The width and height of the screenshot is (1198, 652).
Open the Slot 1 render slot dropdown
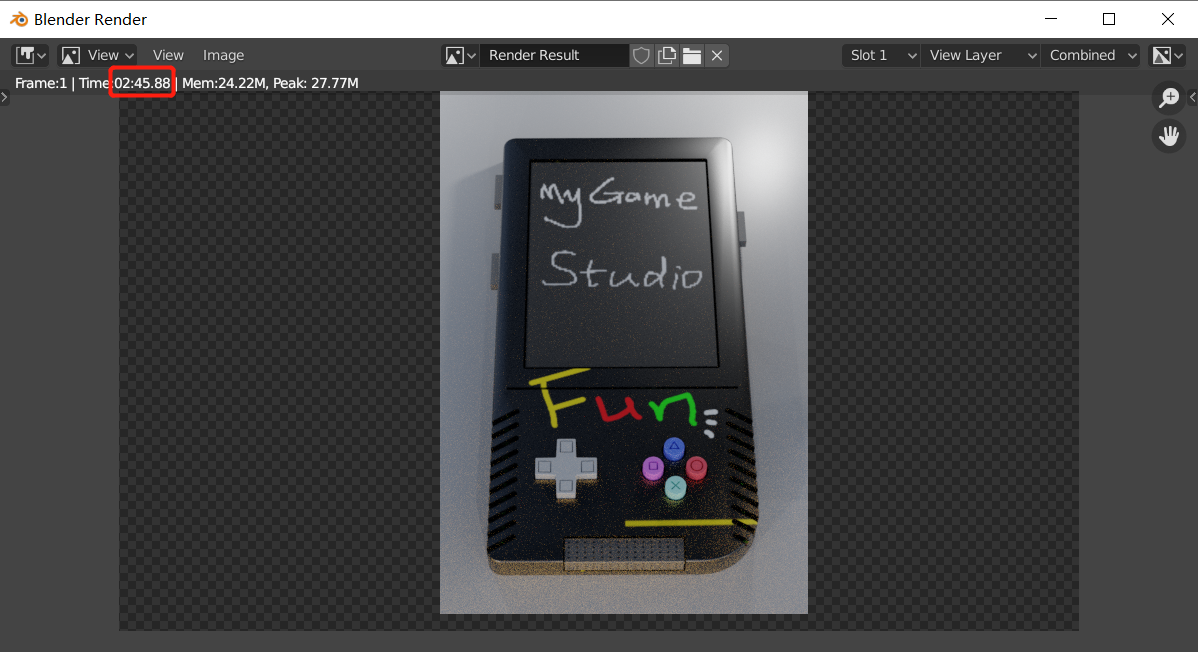pyautogui.click(x=881, y=55)
